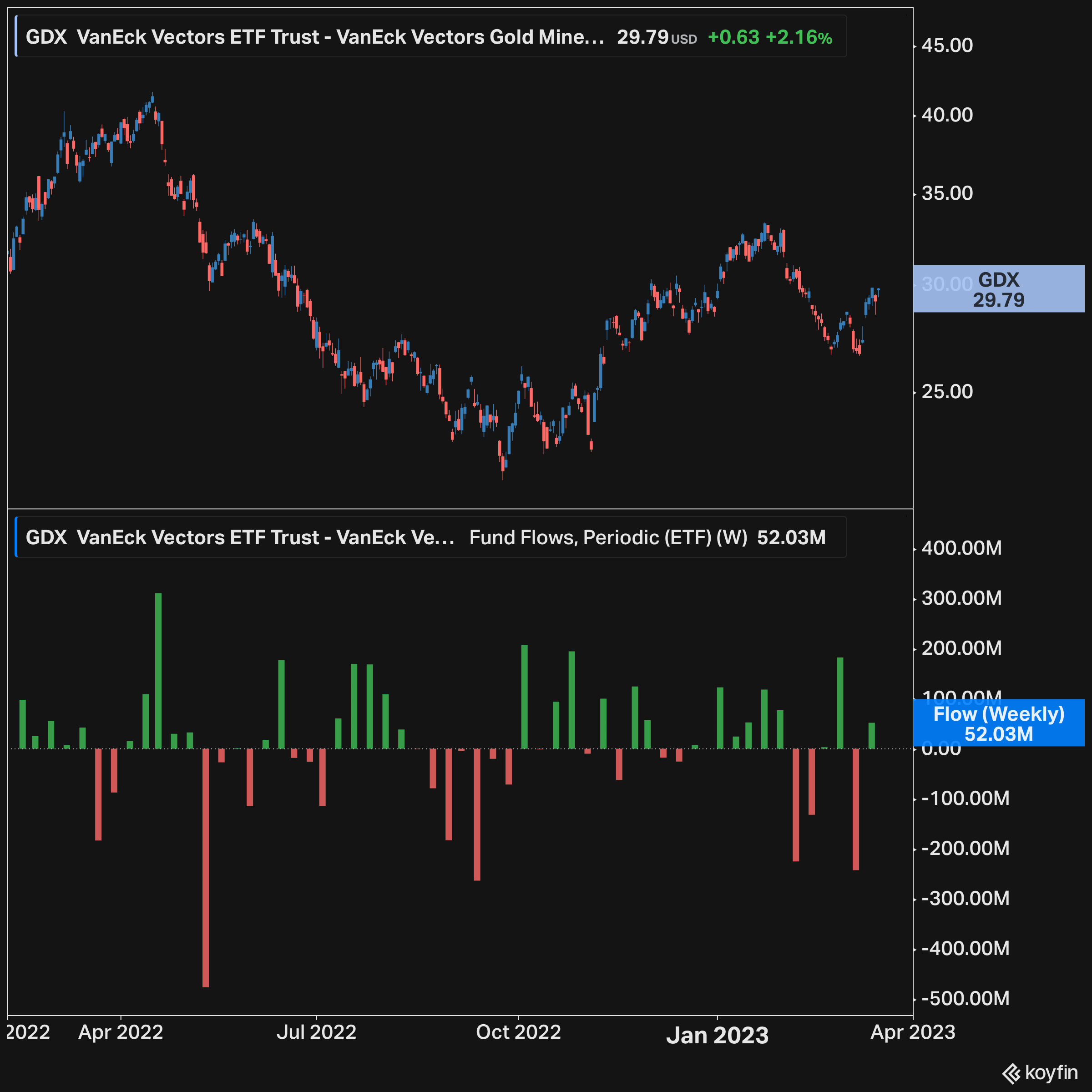Click the tallest green inflow bar near 300M

point(158,671)
